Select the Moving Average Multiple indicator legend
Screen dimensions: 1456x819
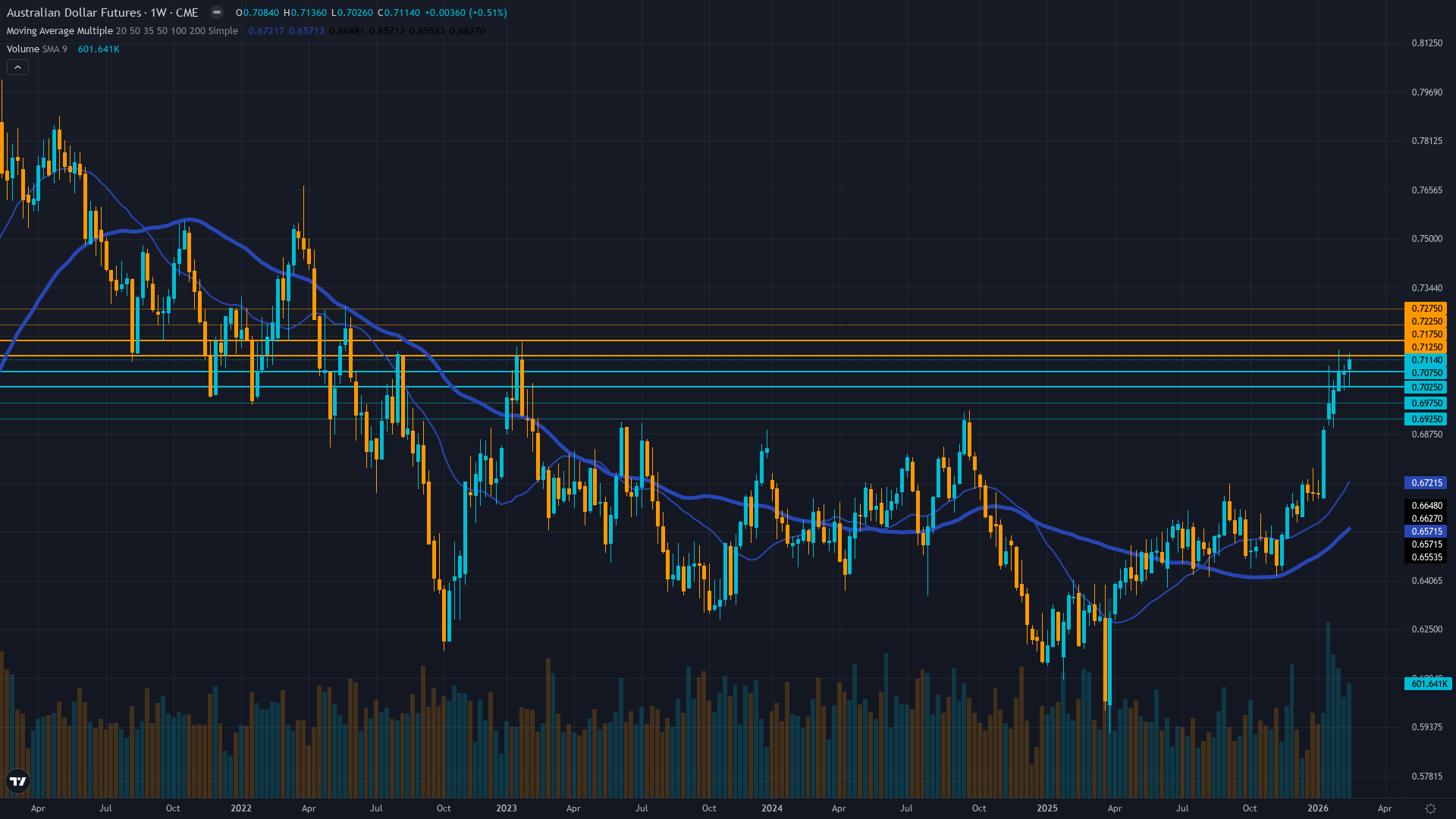[x=122, y=31]
